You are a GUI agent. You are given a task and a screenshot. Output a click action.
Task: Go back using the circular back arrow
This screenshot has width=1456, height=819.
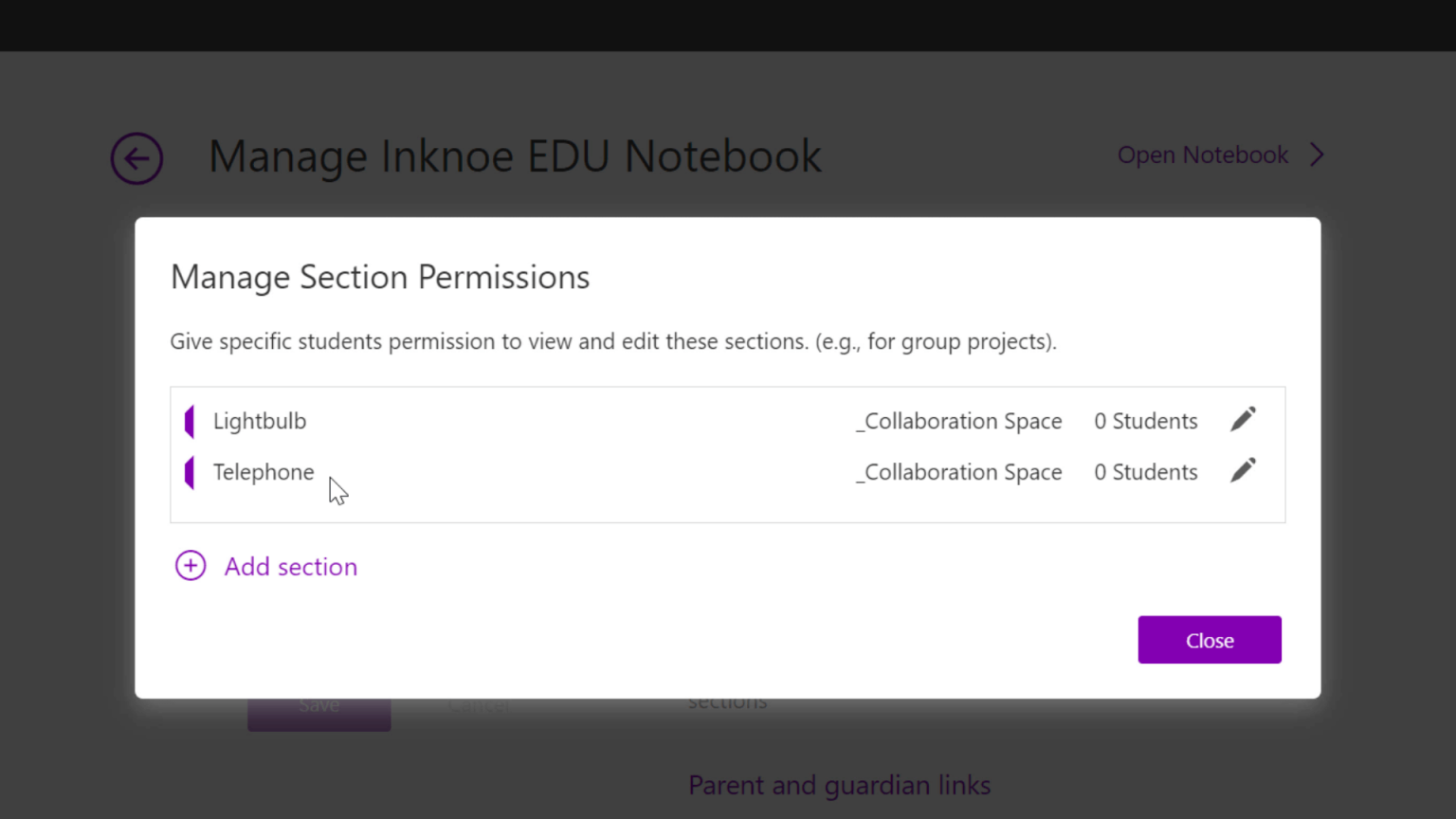(x=136, y=158)
